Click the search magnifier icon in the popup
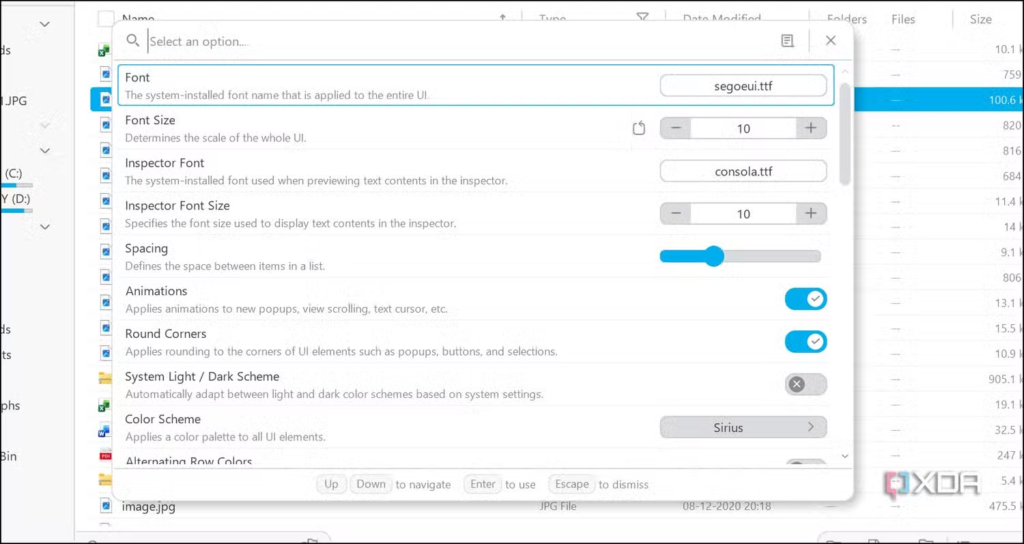The image size is (1024, 544). 133,41
